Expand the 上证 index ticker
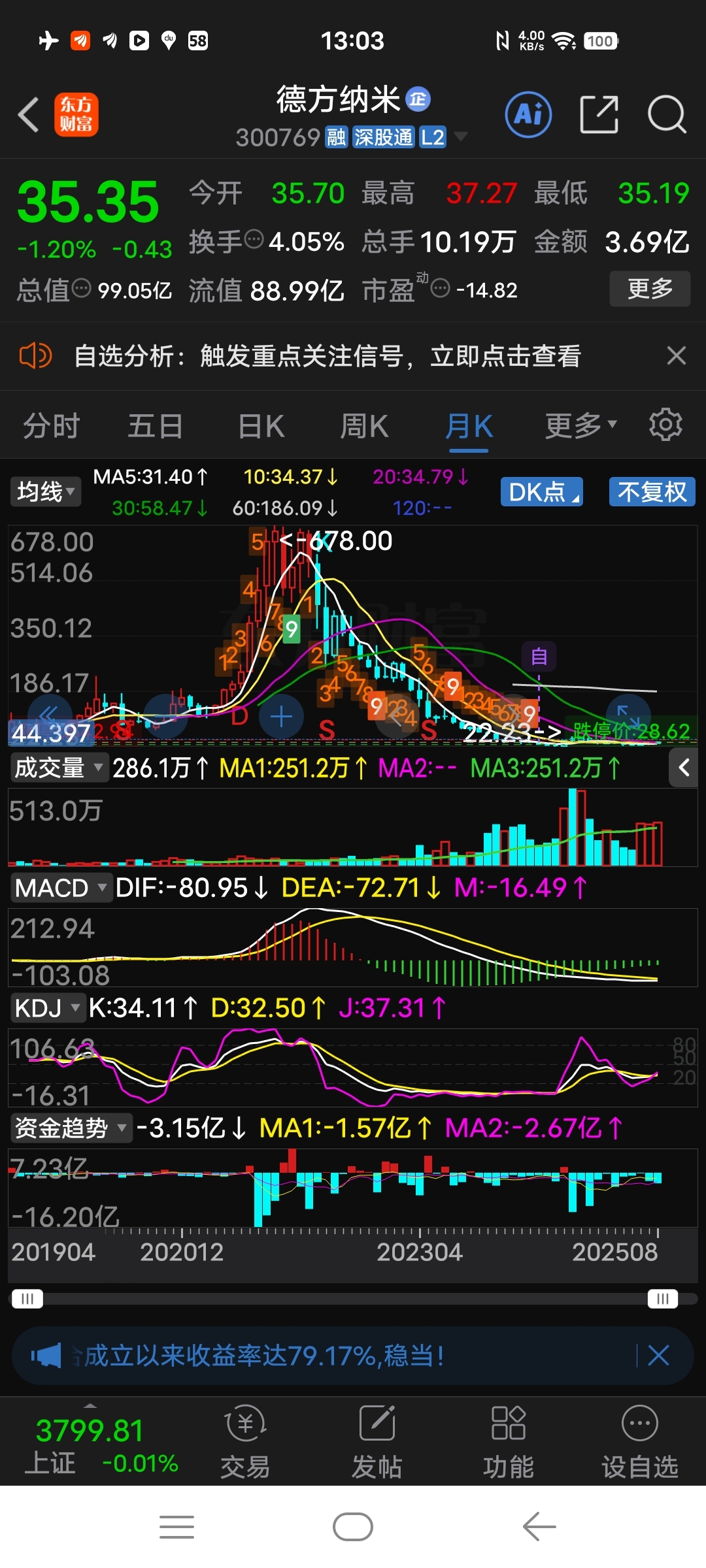This screenshot has height=1568, width=706. click(x=101, y=1445)
